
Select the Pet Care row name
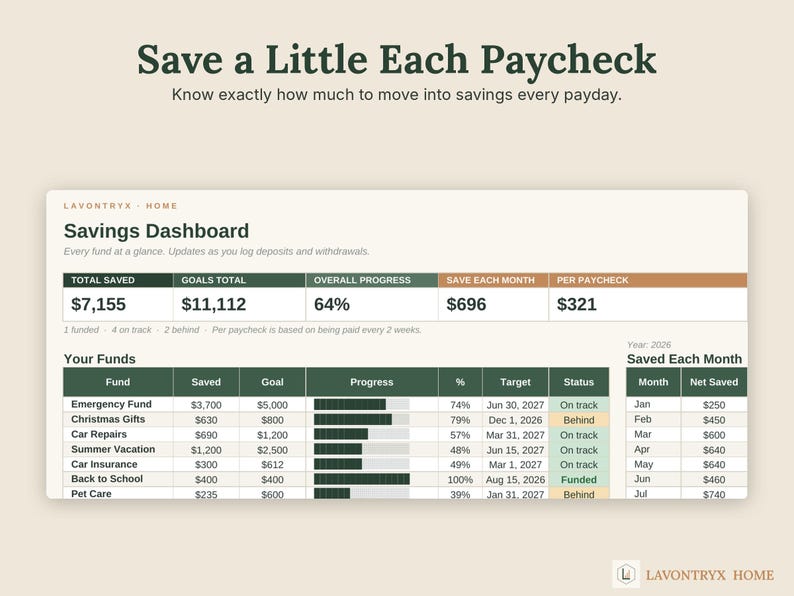point(91,493)
